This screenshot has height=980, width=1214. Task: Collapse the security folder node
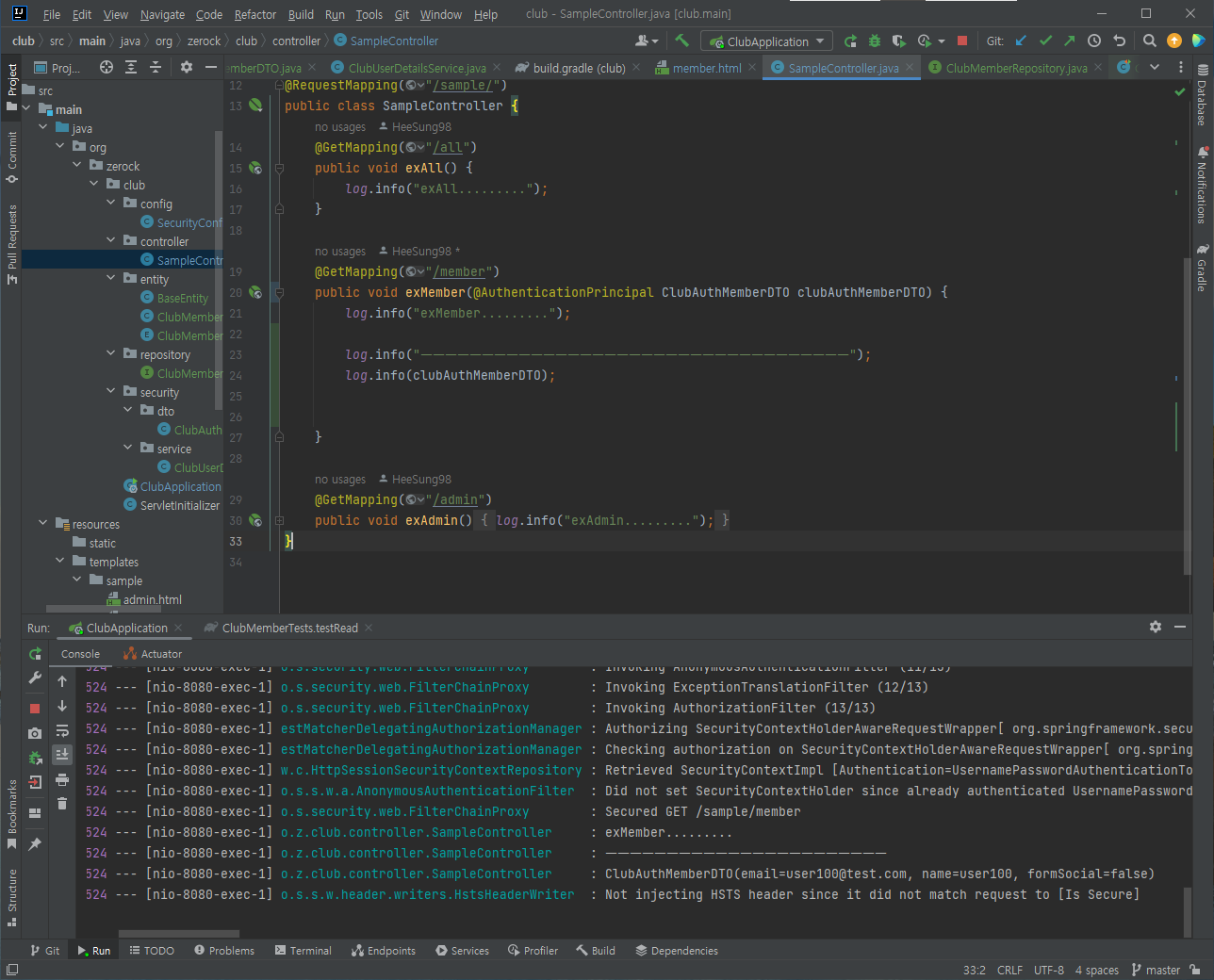click(111, 391)
